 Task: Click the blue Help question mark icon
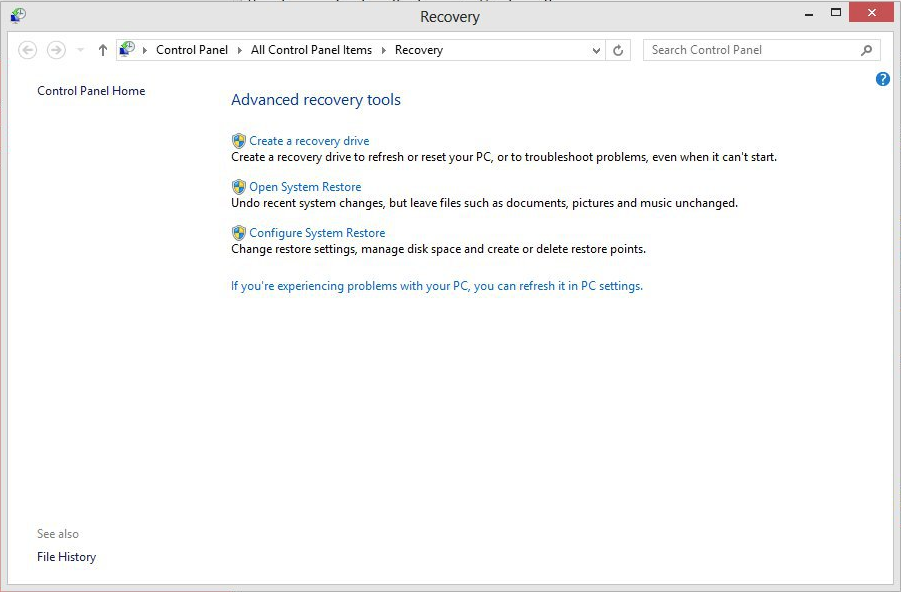(883, 79)
